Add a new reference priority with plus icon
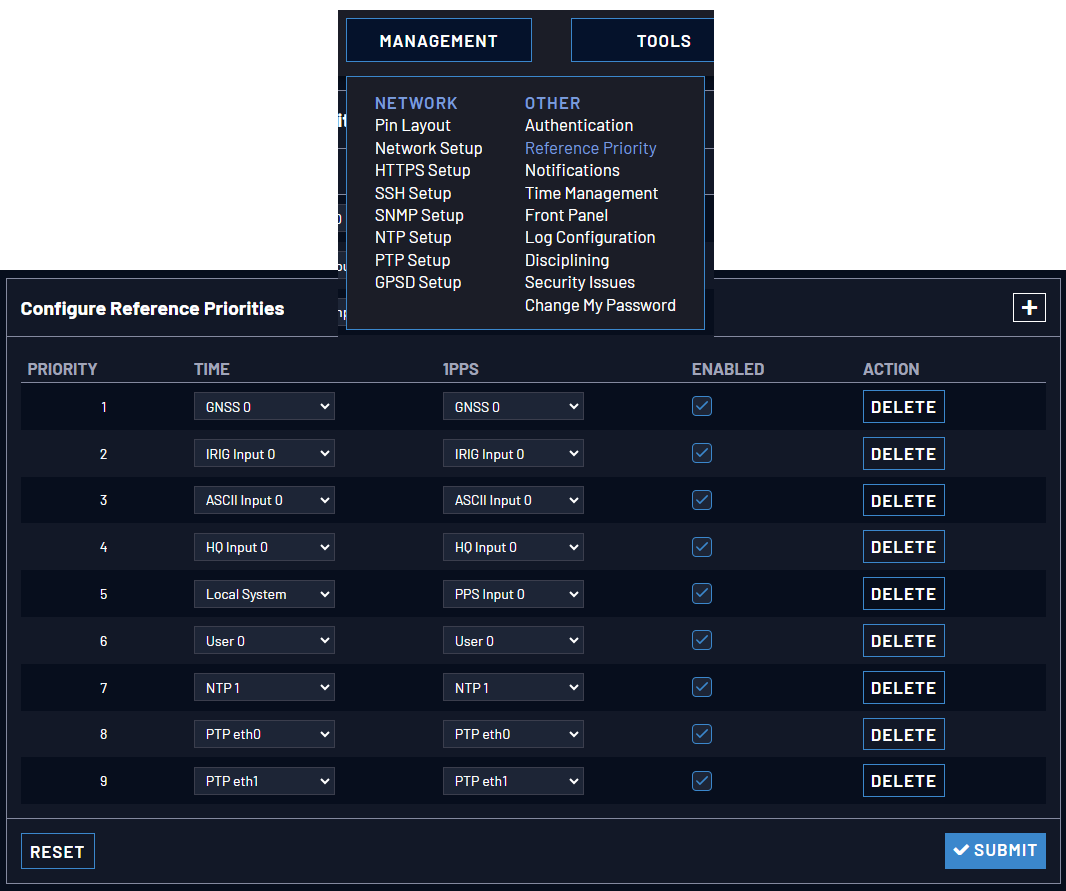Image resolution: width=1066 pixels, height=891 pixels. [1029, 307]
